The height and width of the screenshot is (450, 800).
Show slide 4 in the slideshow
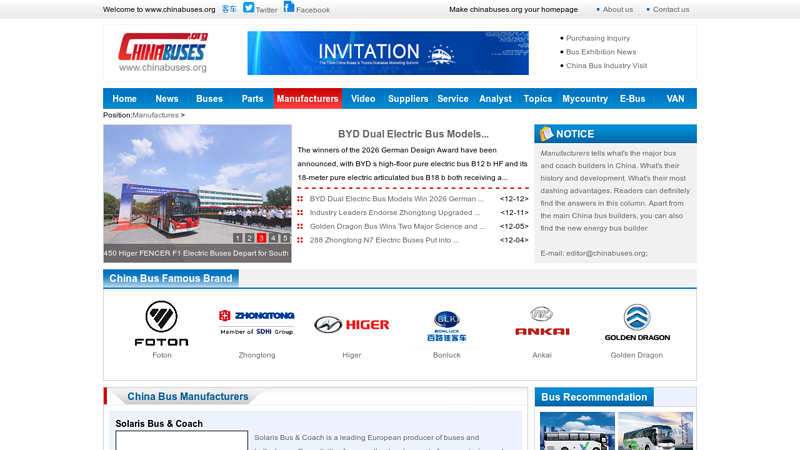click(x=273, y=238)
